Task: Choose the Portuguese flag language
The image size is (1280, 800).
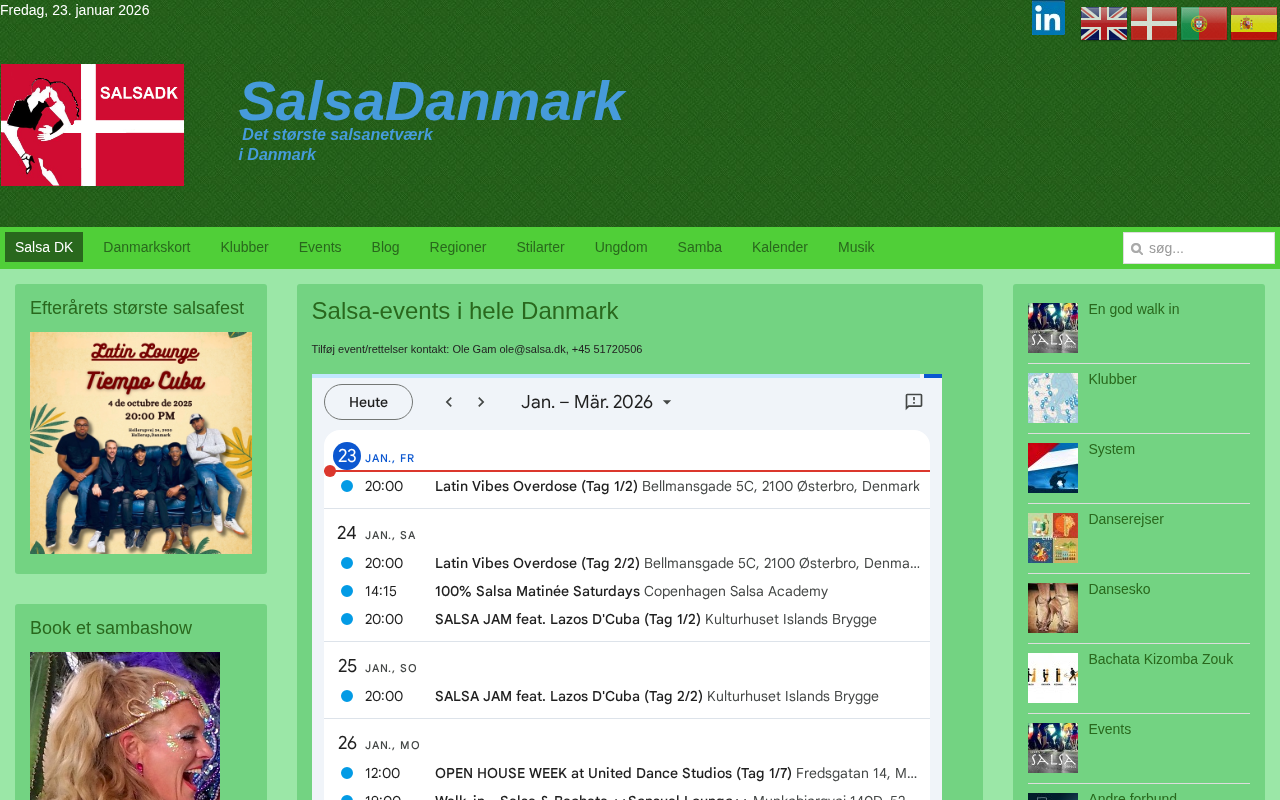Action: [x=1204, y=24]
